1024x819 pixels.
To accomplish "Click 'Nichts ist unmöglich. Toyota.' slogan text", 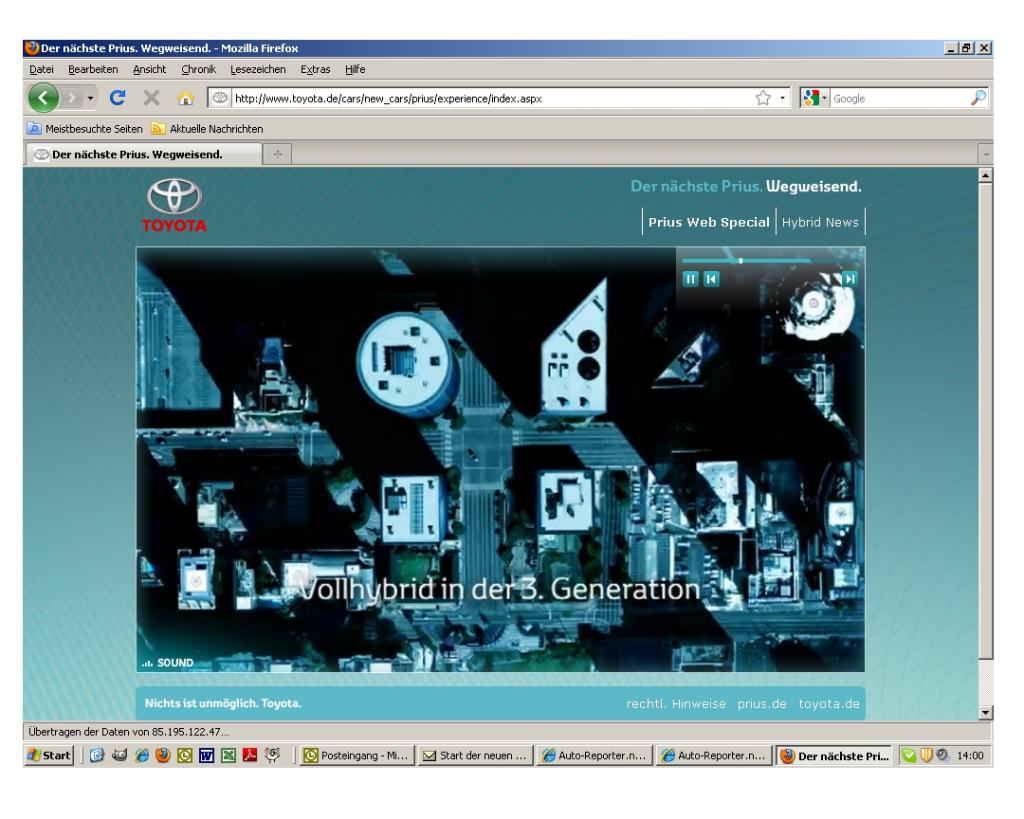I will click(223, 703).
